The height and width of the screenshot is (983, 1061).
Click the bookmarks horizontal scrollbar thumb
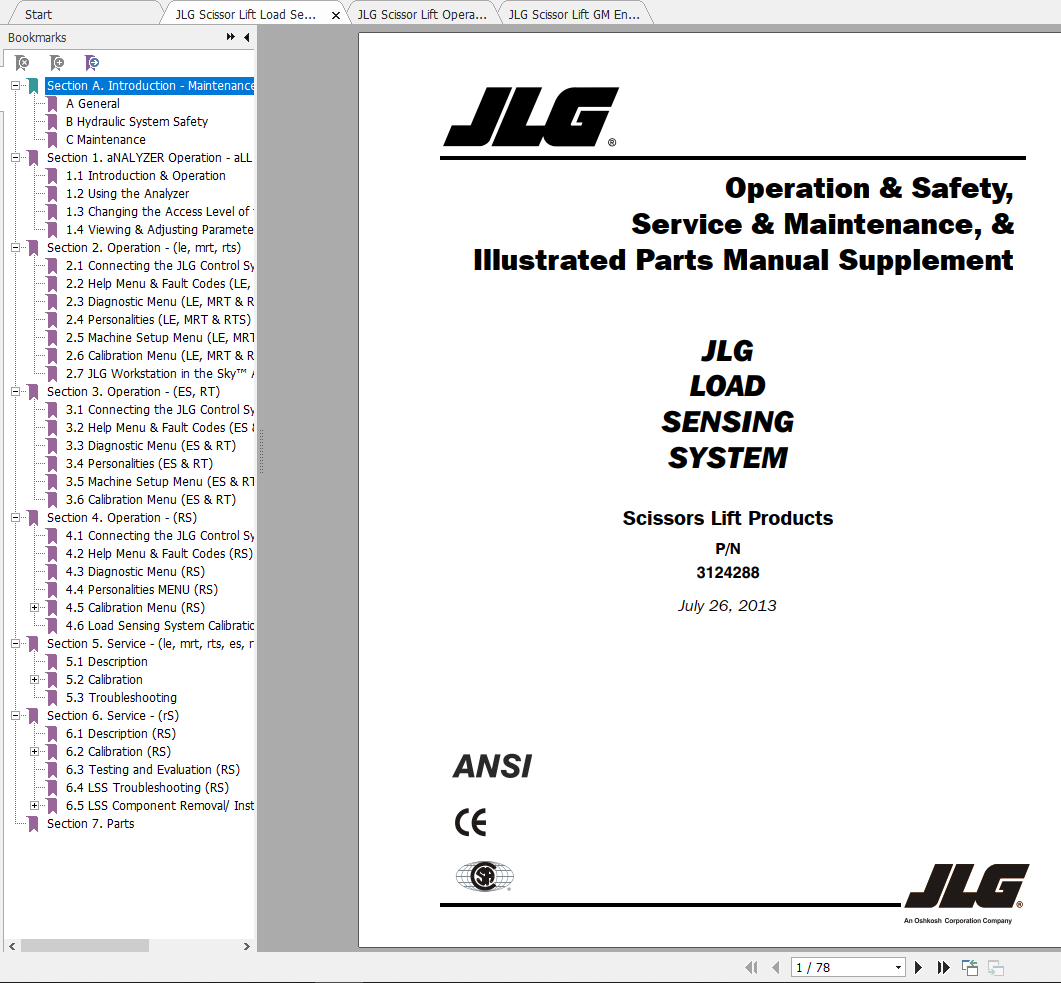(x=85, y=946)
